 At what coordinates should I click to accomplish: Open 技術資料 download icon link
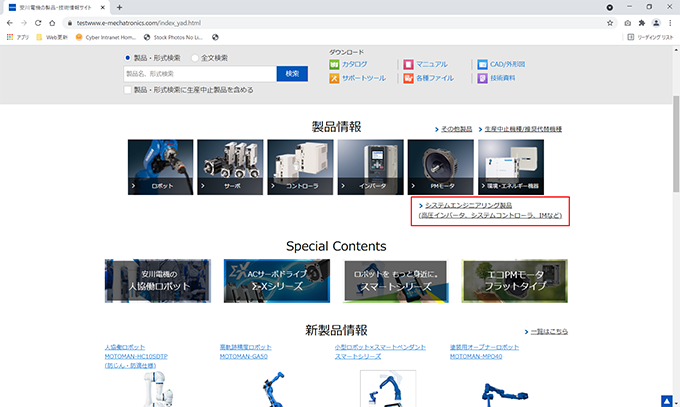(x=497, y=78)
